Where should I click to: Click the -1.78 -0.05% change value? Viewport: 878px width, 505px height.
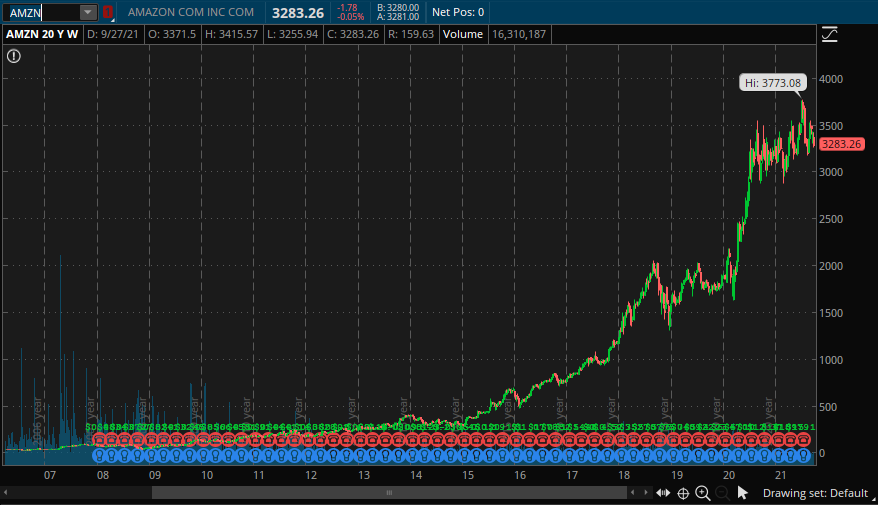point(351,12)
